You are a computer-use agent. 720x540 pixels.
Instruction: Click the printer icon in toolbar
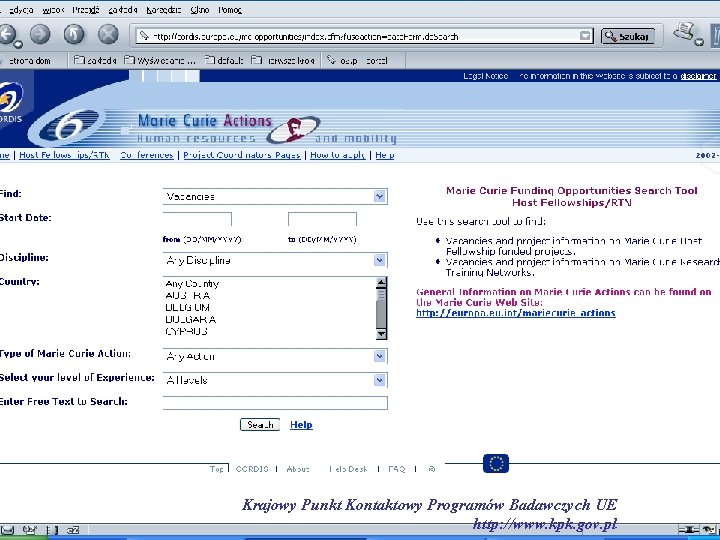685,32
